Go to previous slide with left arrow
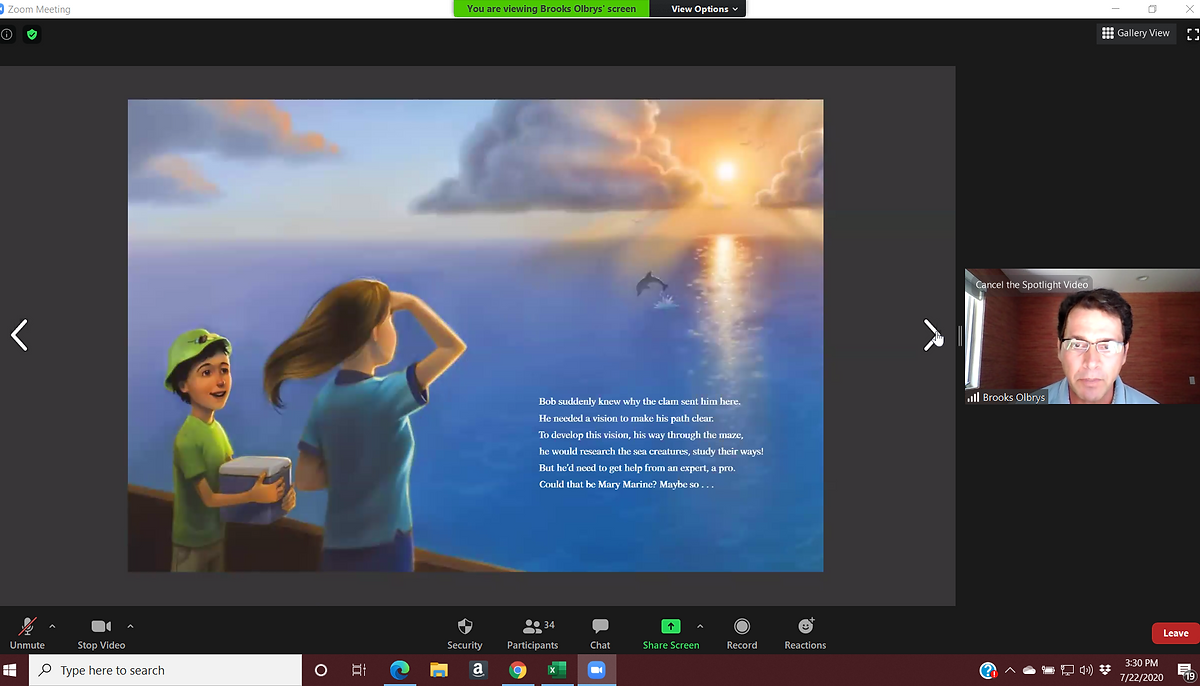1200x686 pixels. (19, 335)
